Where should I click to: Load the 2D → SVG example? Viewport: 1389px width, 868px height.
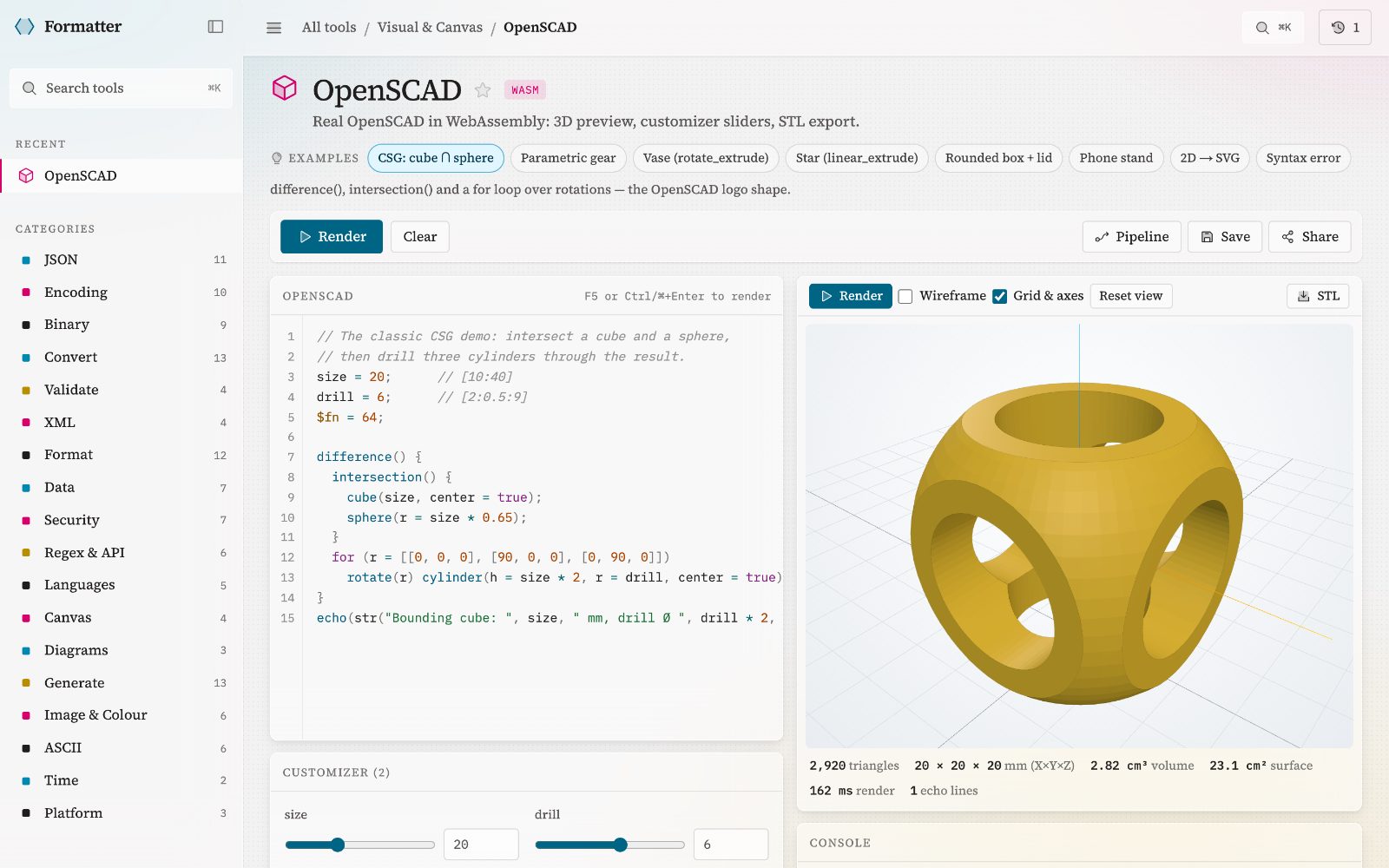point(1209,158)
